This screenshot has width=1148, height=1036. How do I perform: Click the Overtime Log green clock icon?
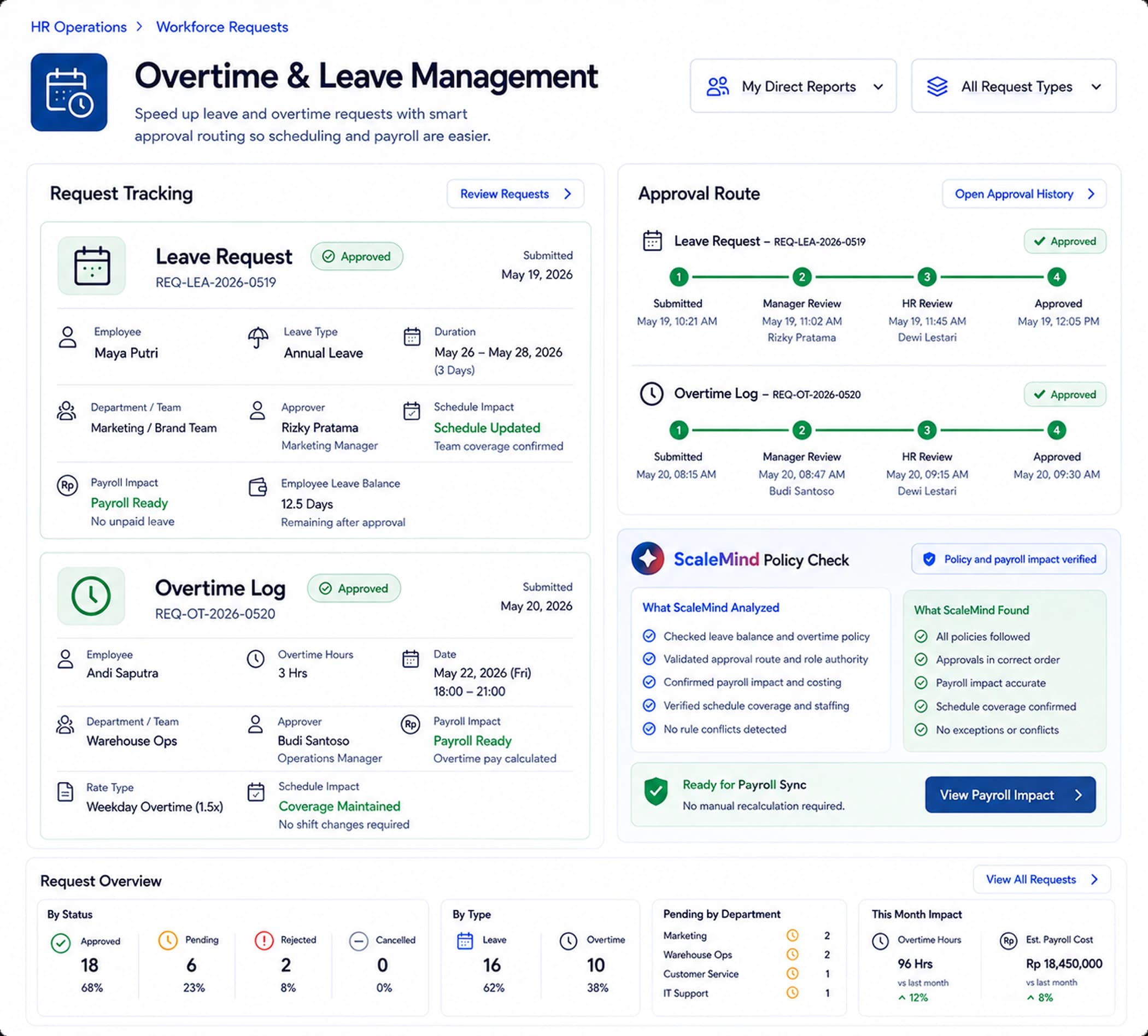(91, 596)
